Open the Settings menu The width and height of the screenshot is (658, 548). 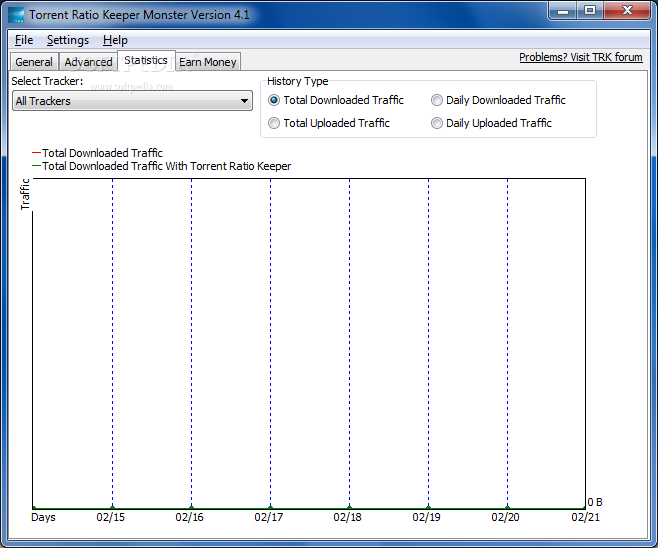click(68, 40)
